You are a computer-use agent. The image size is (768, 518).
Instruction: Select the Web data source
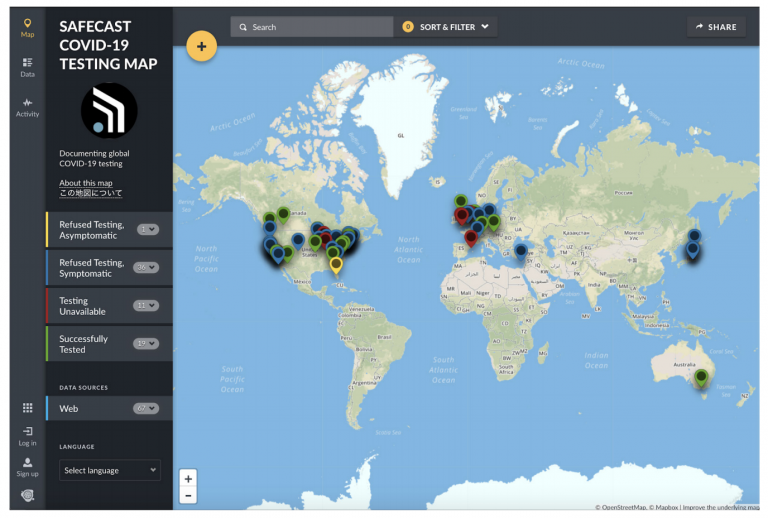(x=109, y=408)
